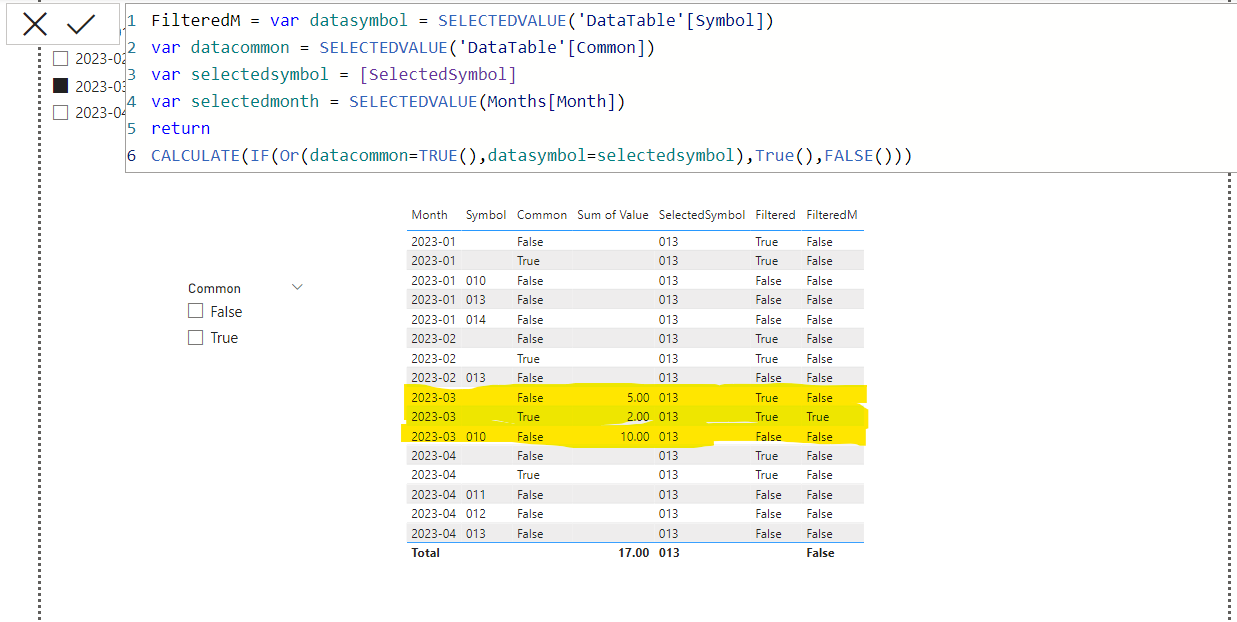Select the 012 symbol cell

coord(476,514)
